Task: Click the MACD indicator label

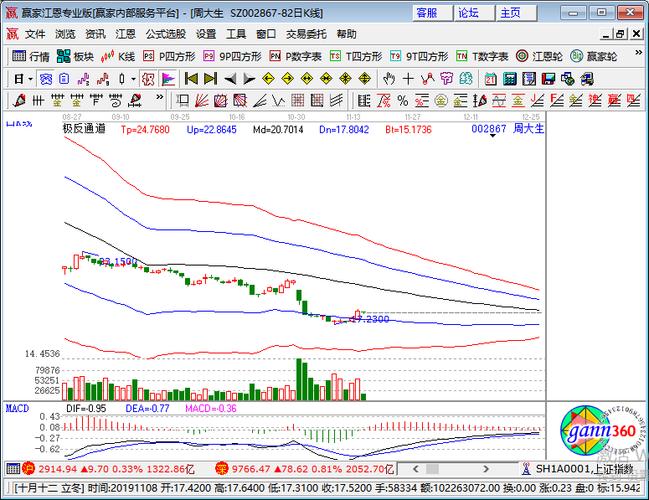Action: [x=17, y=409]
